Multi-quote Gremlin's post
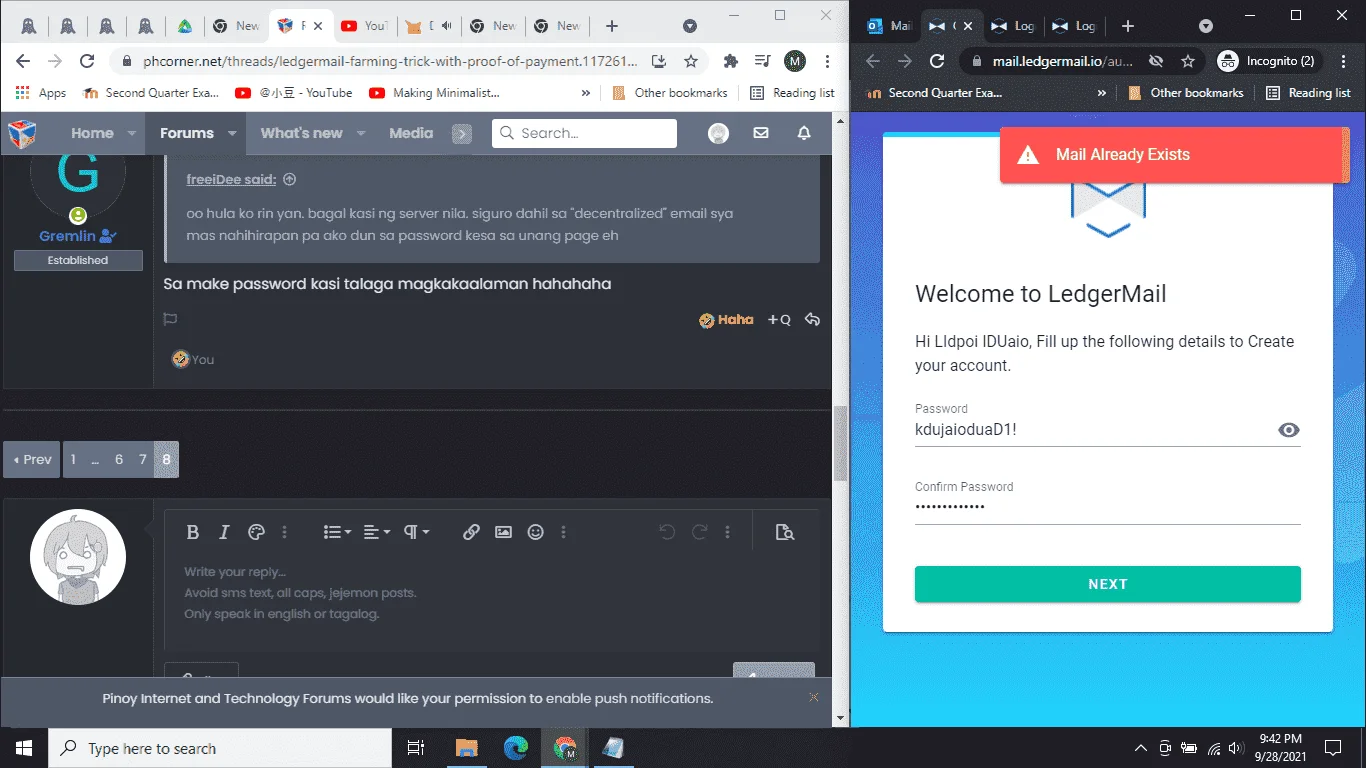 [x=779, y=320]
